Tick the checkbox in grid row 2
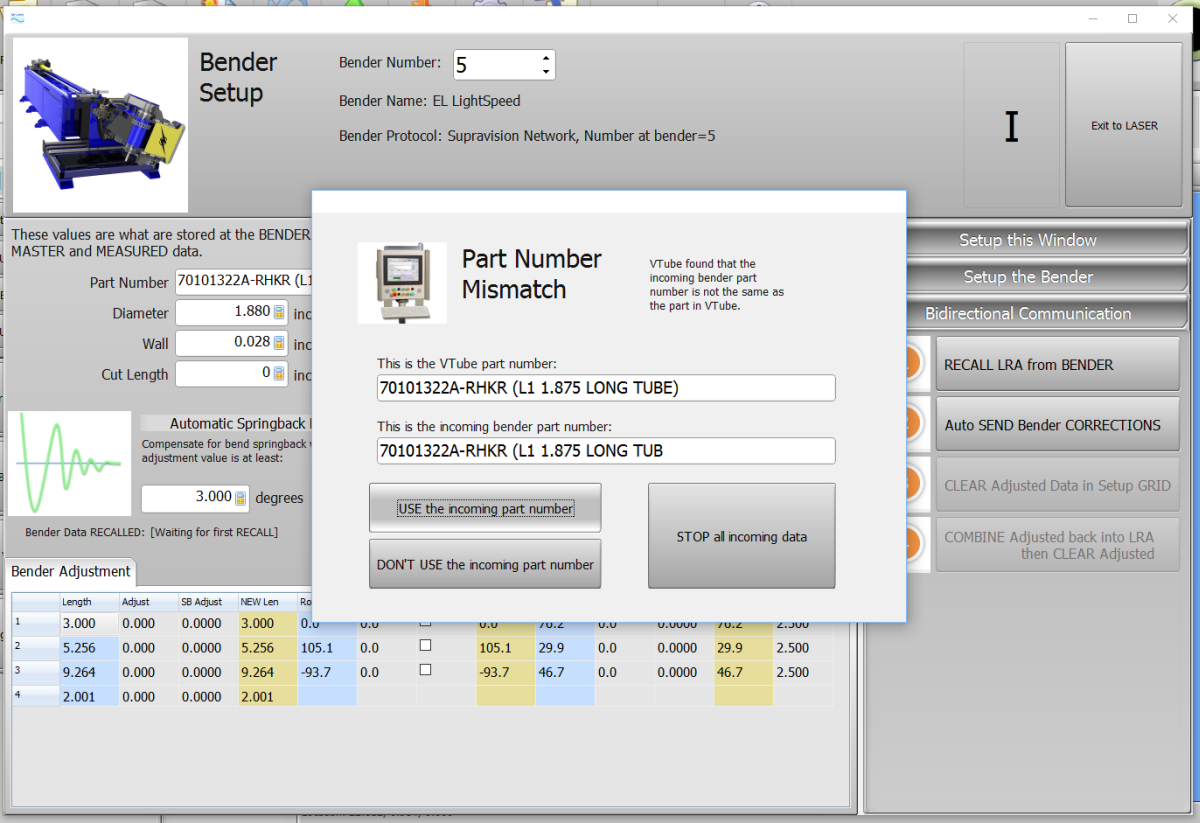Screen dimensions: 1200x823 (x=425, y=646)
